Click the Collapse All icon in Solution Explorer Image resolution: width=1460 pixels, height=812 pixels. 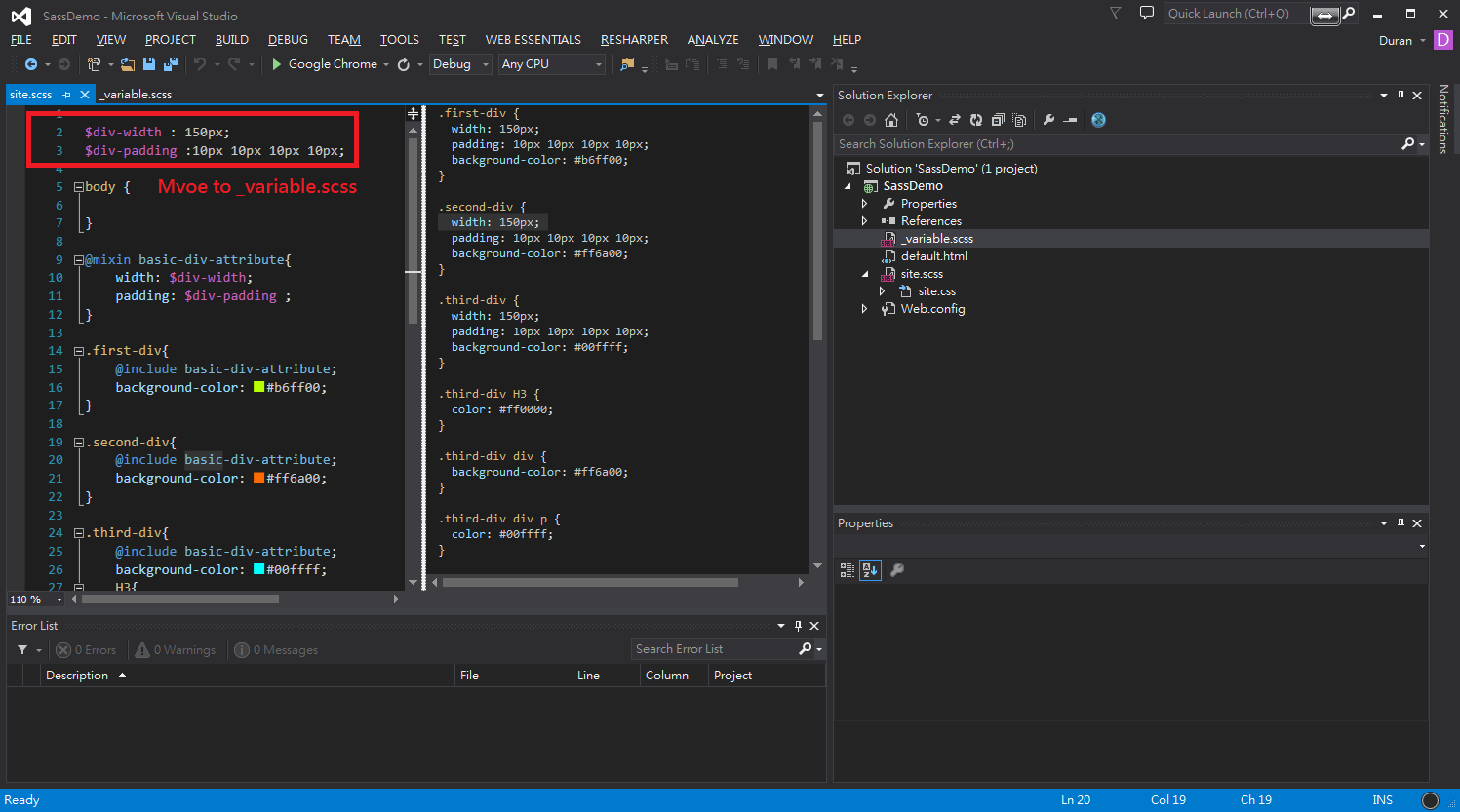click(x=997, y=120)
